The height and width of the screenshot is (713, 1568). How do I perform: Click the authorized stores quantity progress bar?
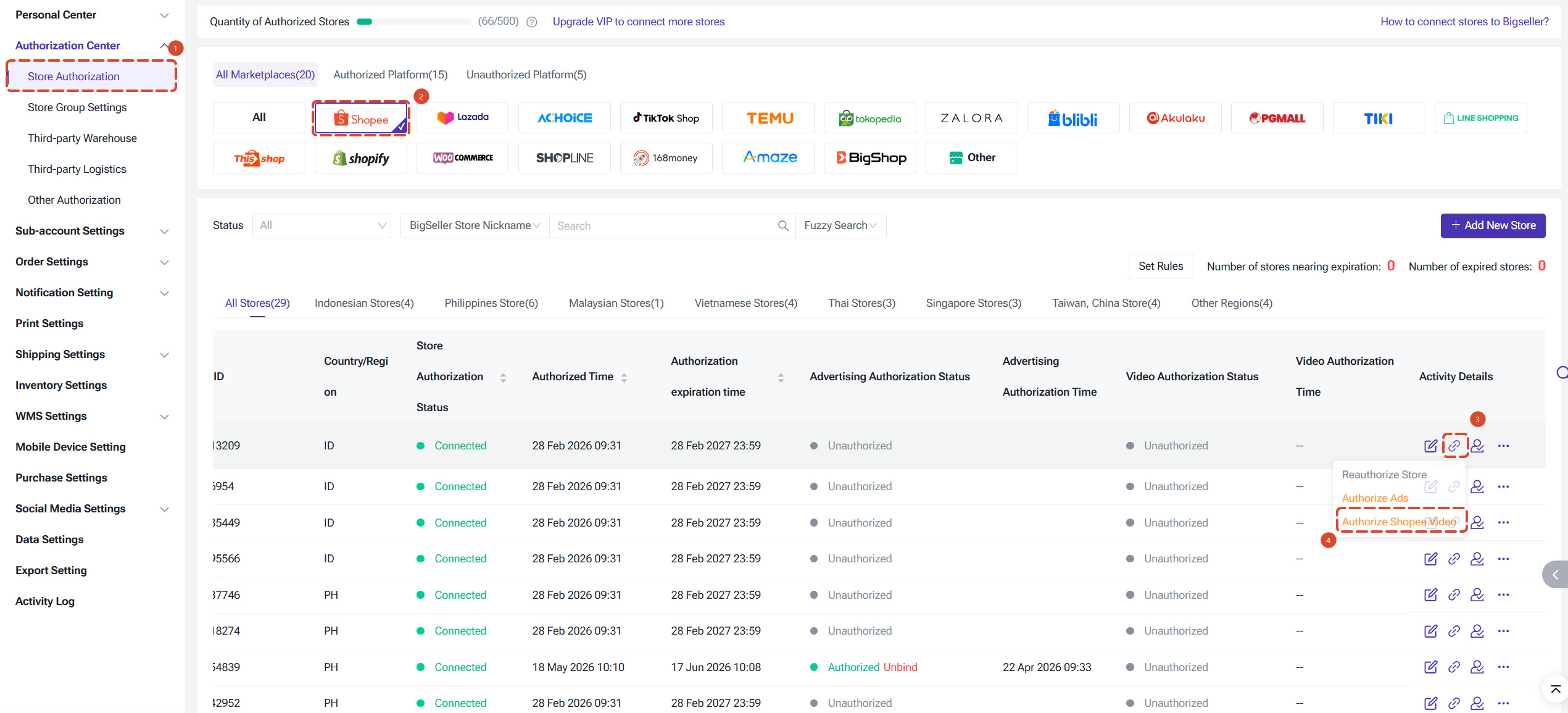414,22
